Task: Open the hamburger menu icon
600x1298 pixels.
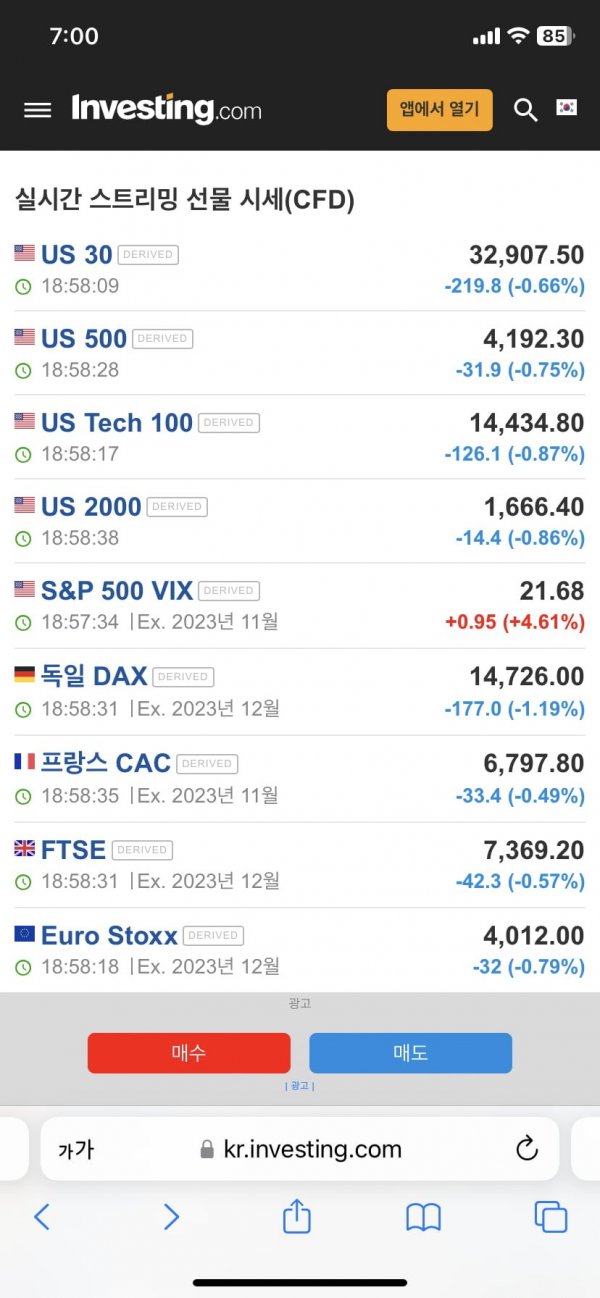Action: pyautogui.click(x=37, y=110)
